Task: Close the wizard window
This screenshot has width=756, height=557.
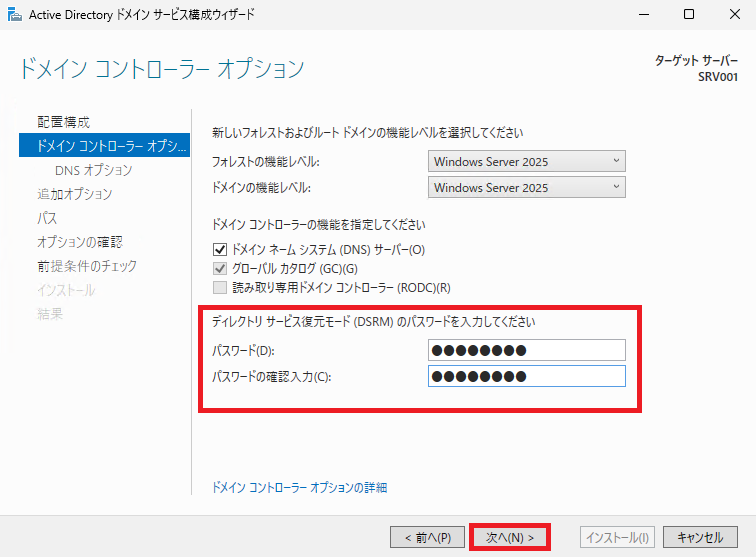Action: click(735, 14)
